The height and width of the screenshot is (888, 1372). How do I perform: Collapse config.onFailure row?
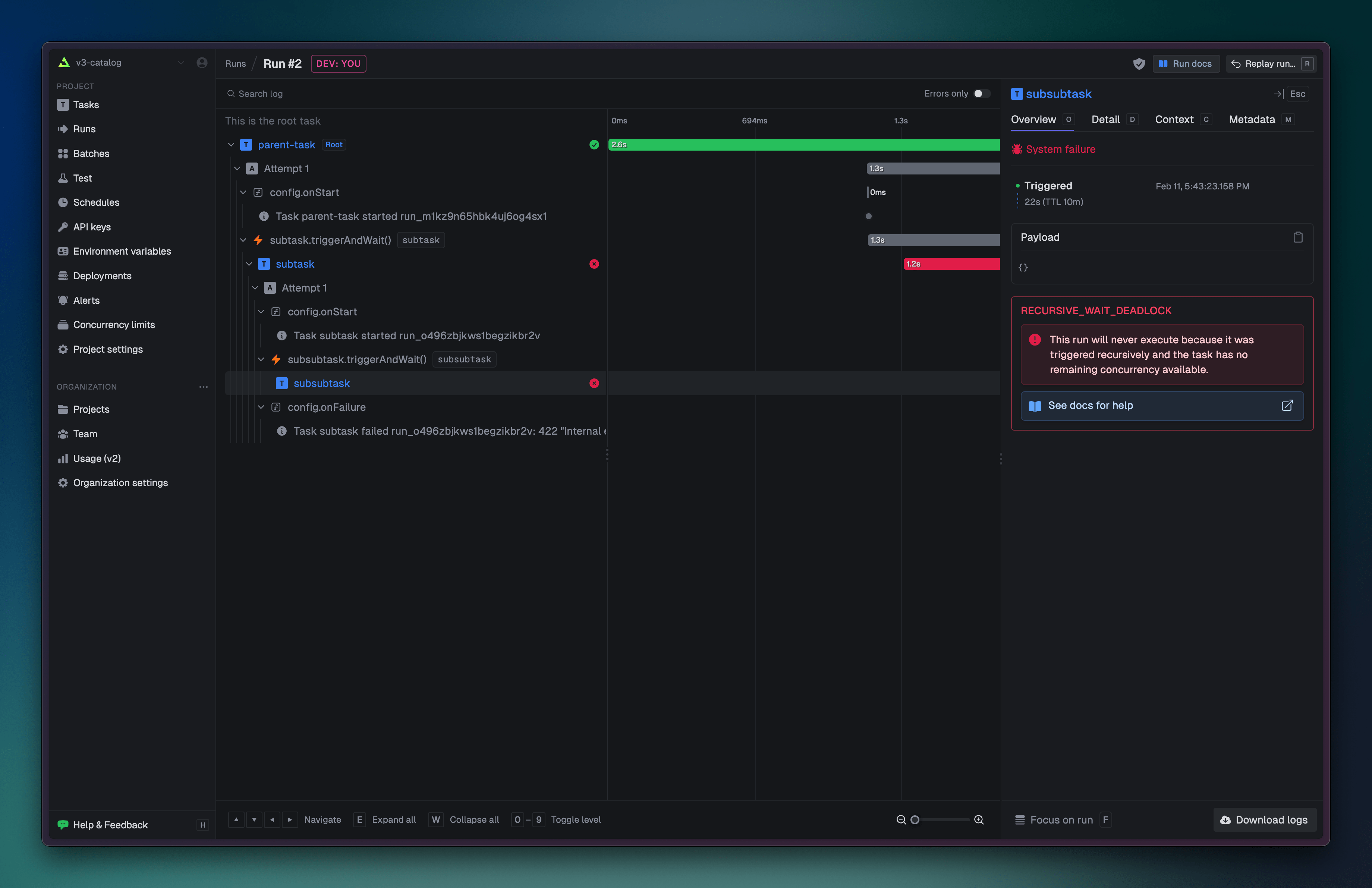coord(261,407)
